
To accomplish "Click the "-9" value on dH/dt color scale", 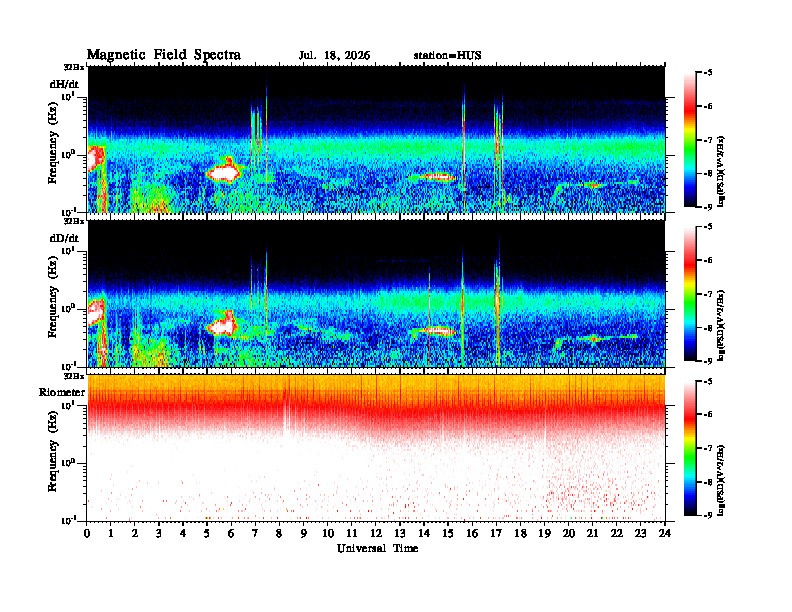I will pyautogui.click(x=708, y=207).
